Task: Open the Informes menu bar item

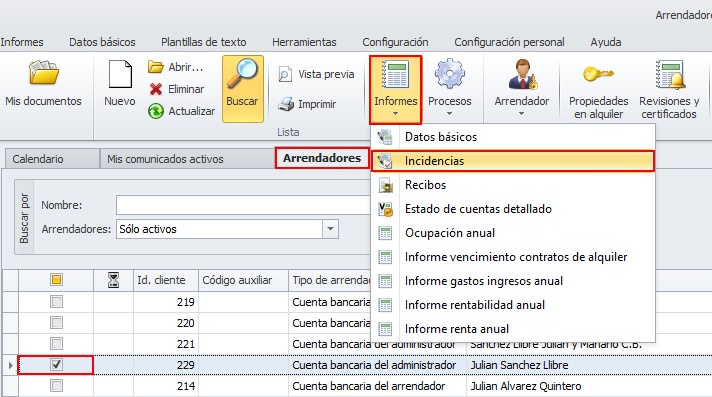Action: pos(22,42)
